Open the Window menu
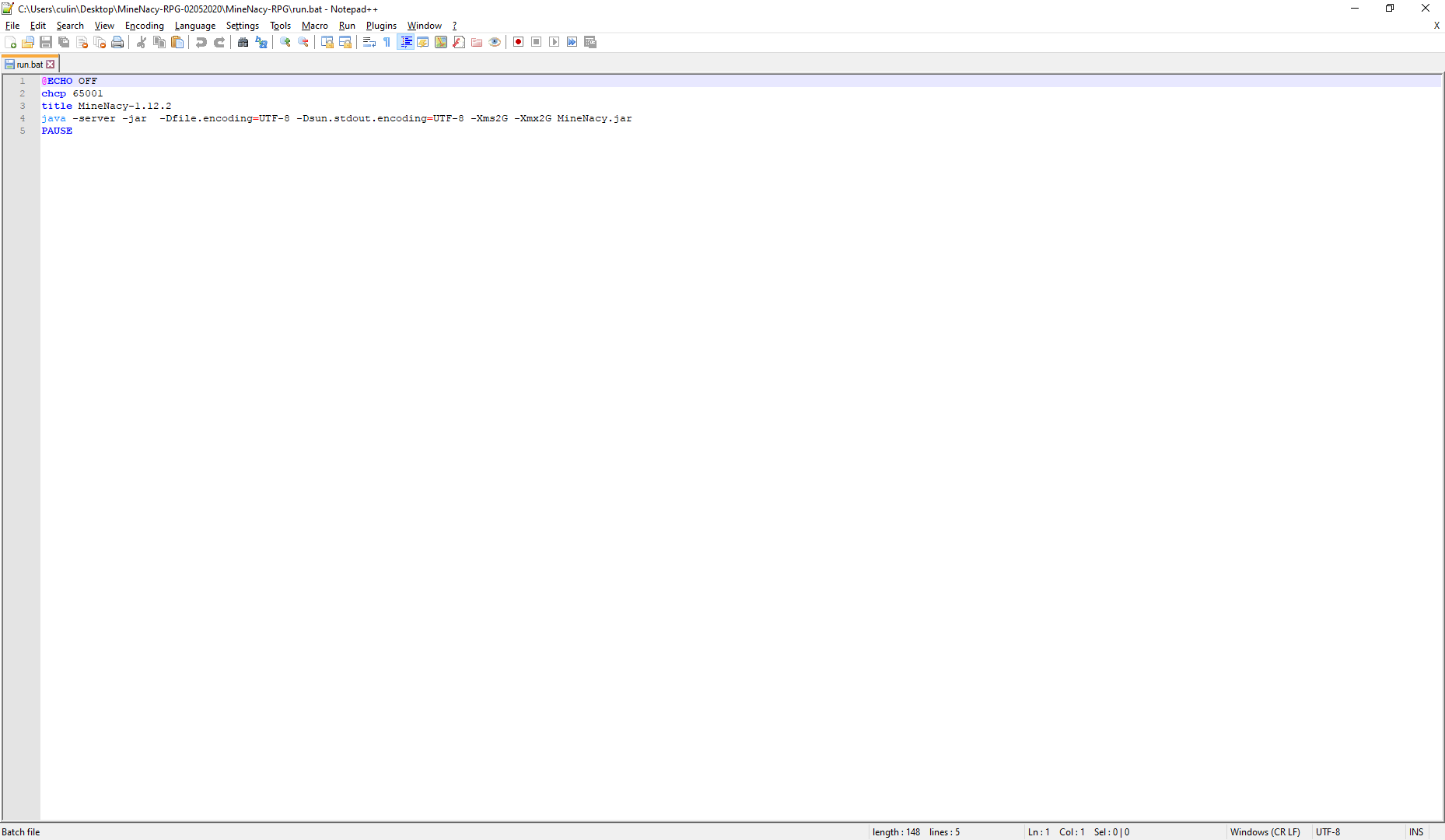 (x=425, y=26)
